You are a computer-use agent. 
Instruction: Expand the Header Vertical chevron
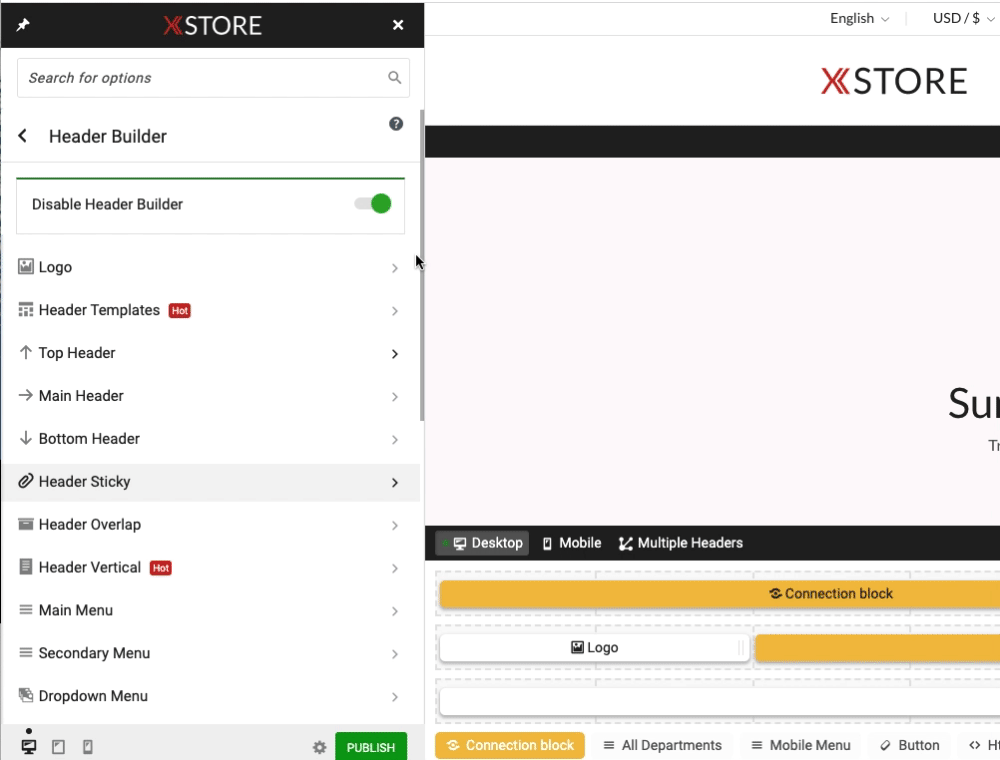click(395, 568)
